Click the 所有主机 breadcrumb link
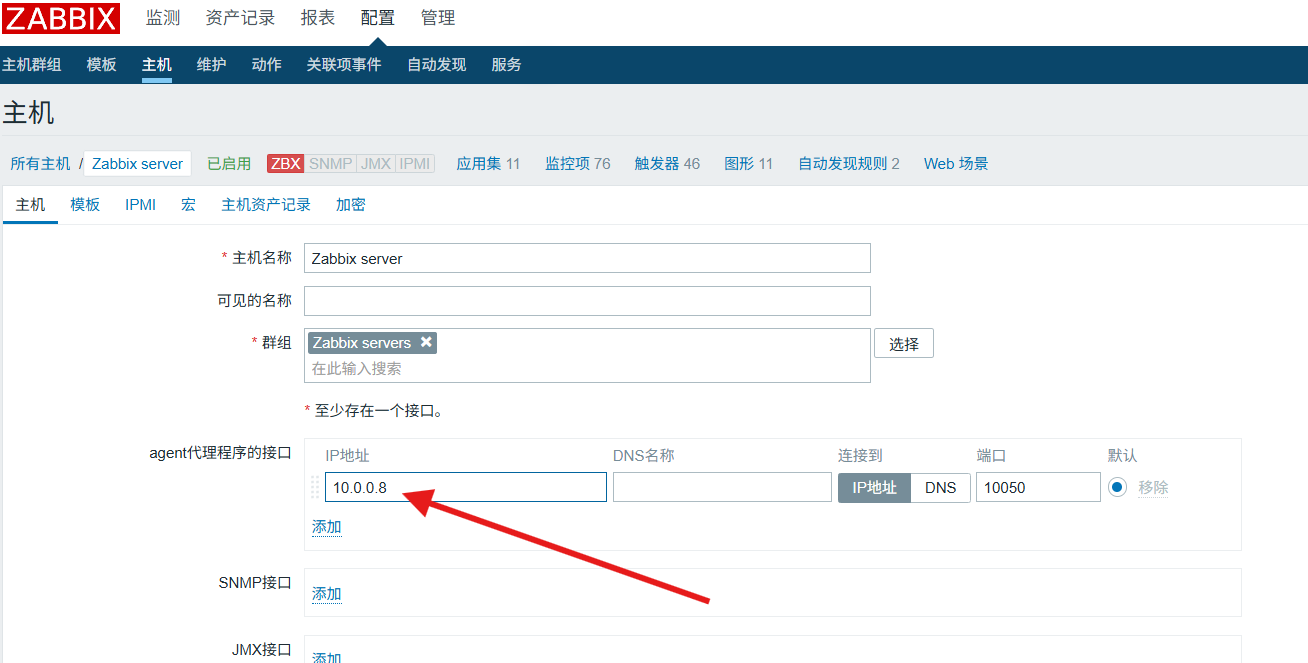Viewport: 1308px width, 663px height. pyautogui.click(x=41, y=163)
